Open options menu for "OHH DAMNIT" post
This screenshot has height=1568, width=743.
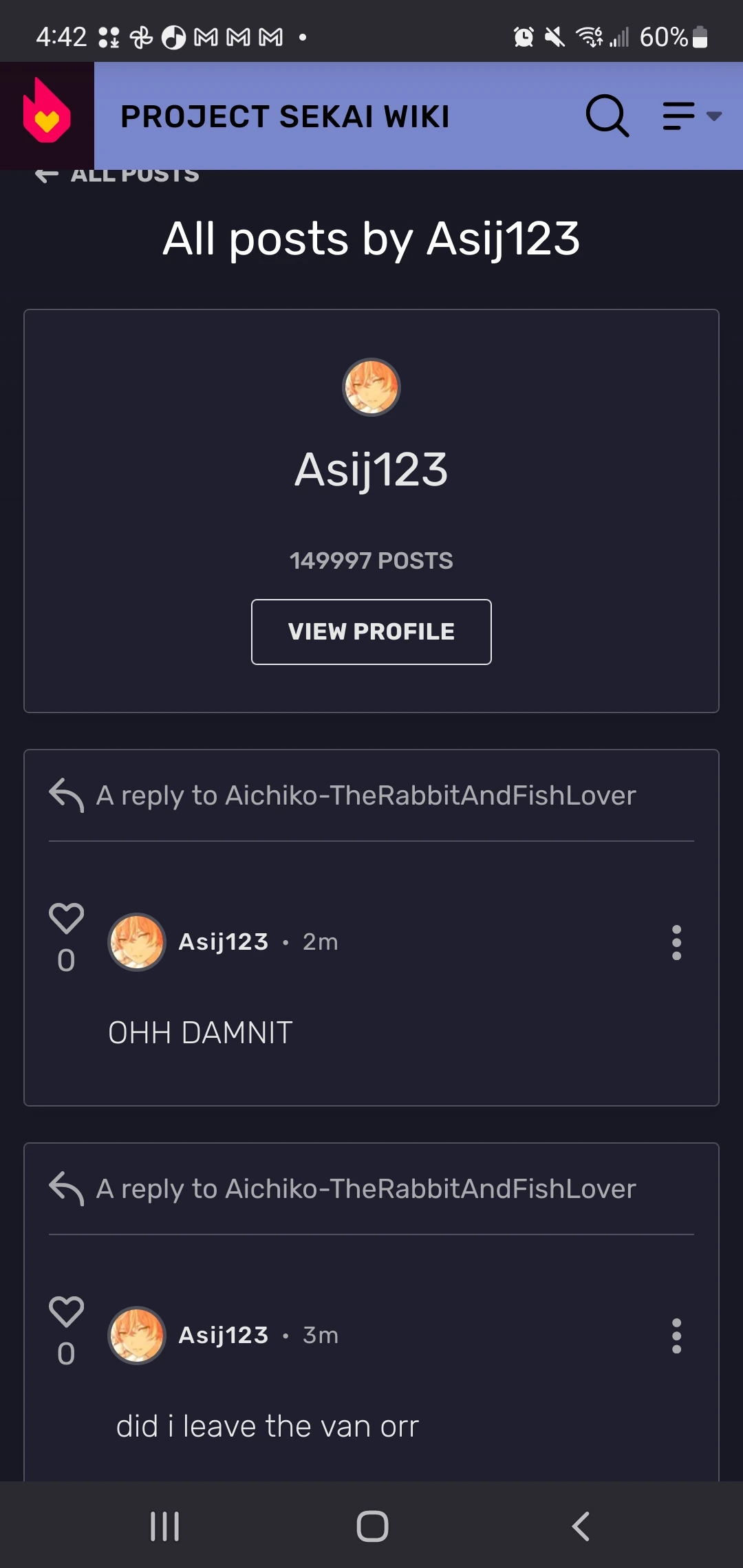click(676, 942)
